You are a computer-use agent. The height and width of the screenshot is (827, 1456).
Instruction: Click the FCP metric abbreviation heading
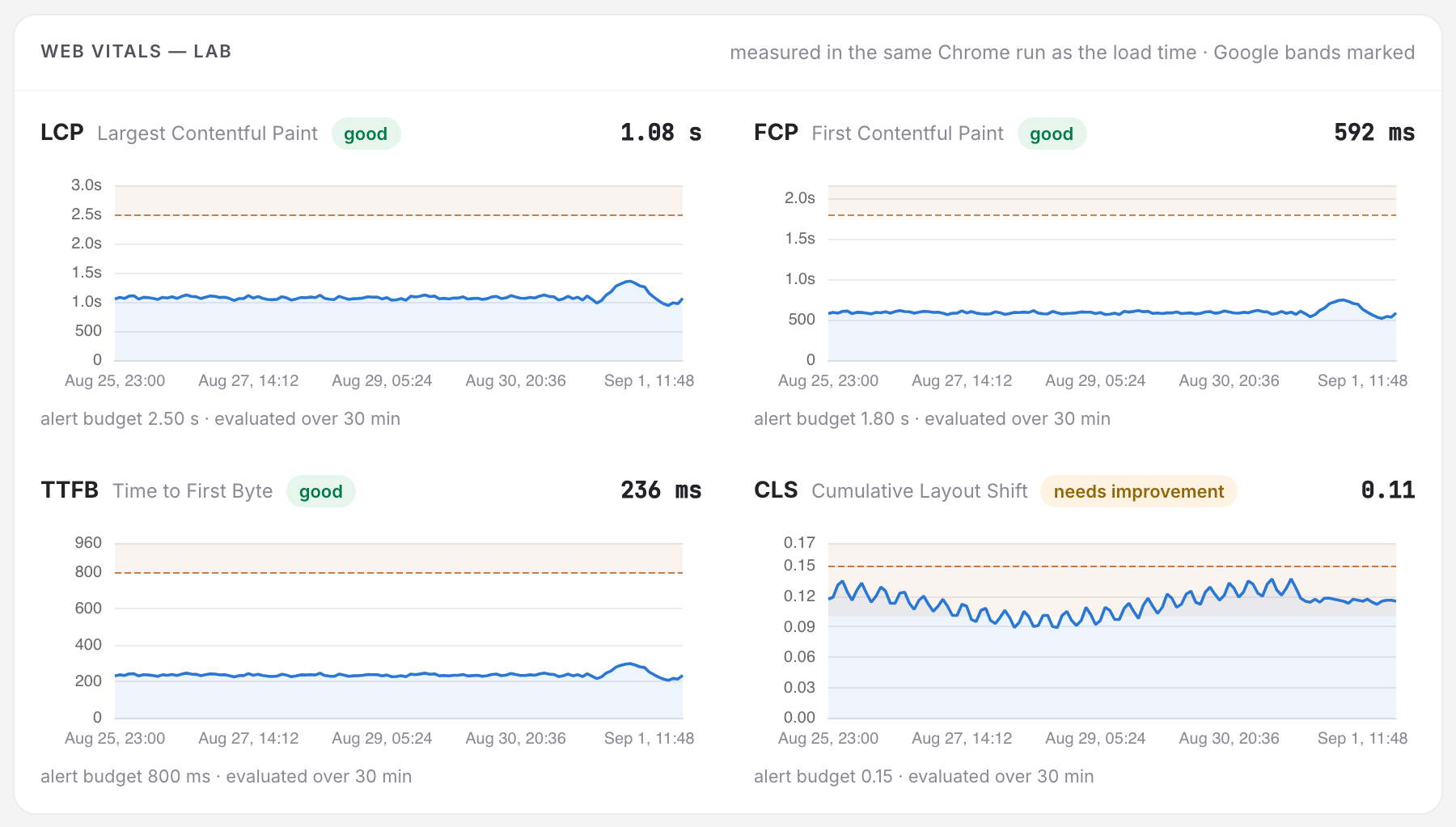click(776, 133)
